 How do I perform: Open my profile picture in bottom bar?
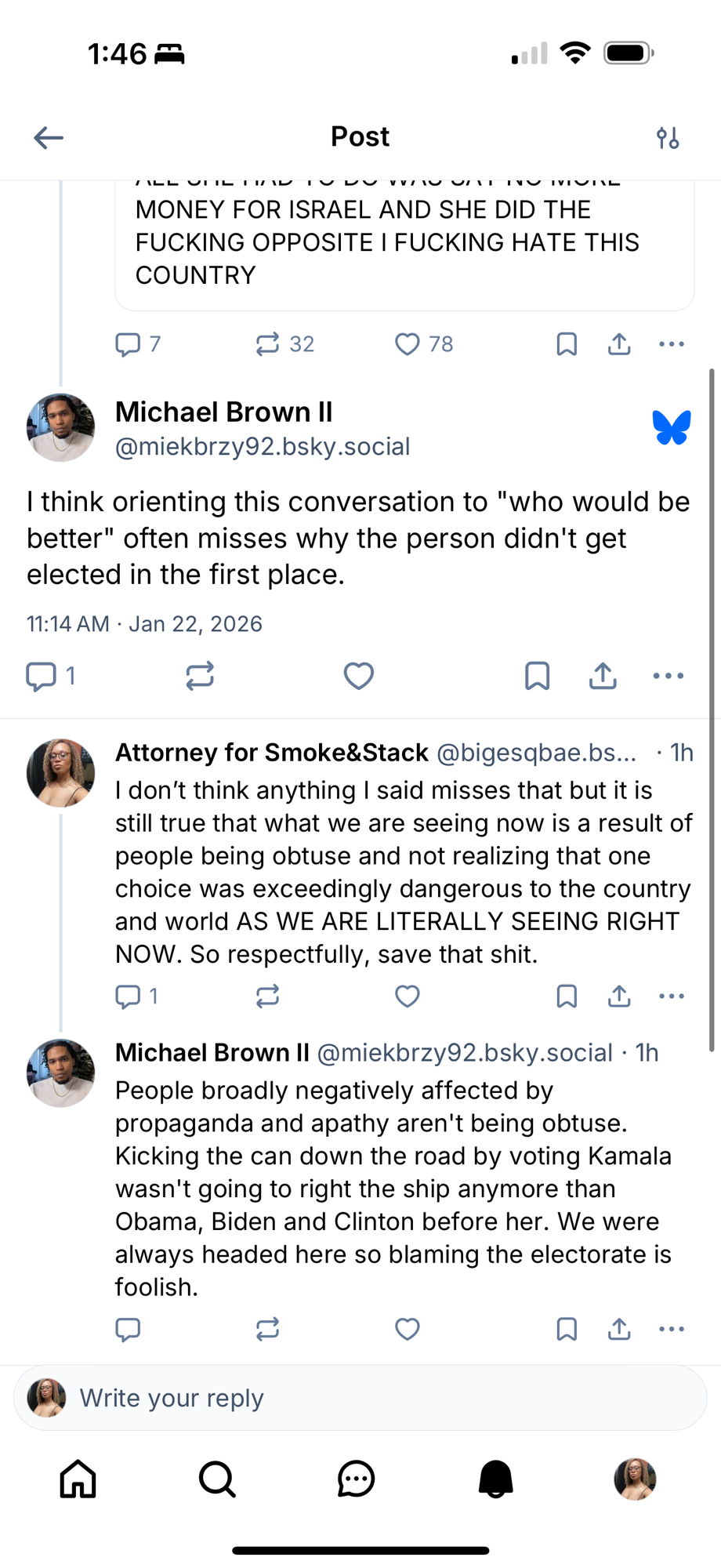[635, 1479]
